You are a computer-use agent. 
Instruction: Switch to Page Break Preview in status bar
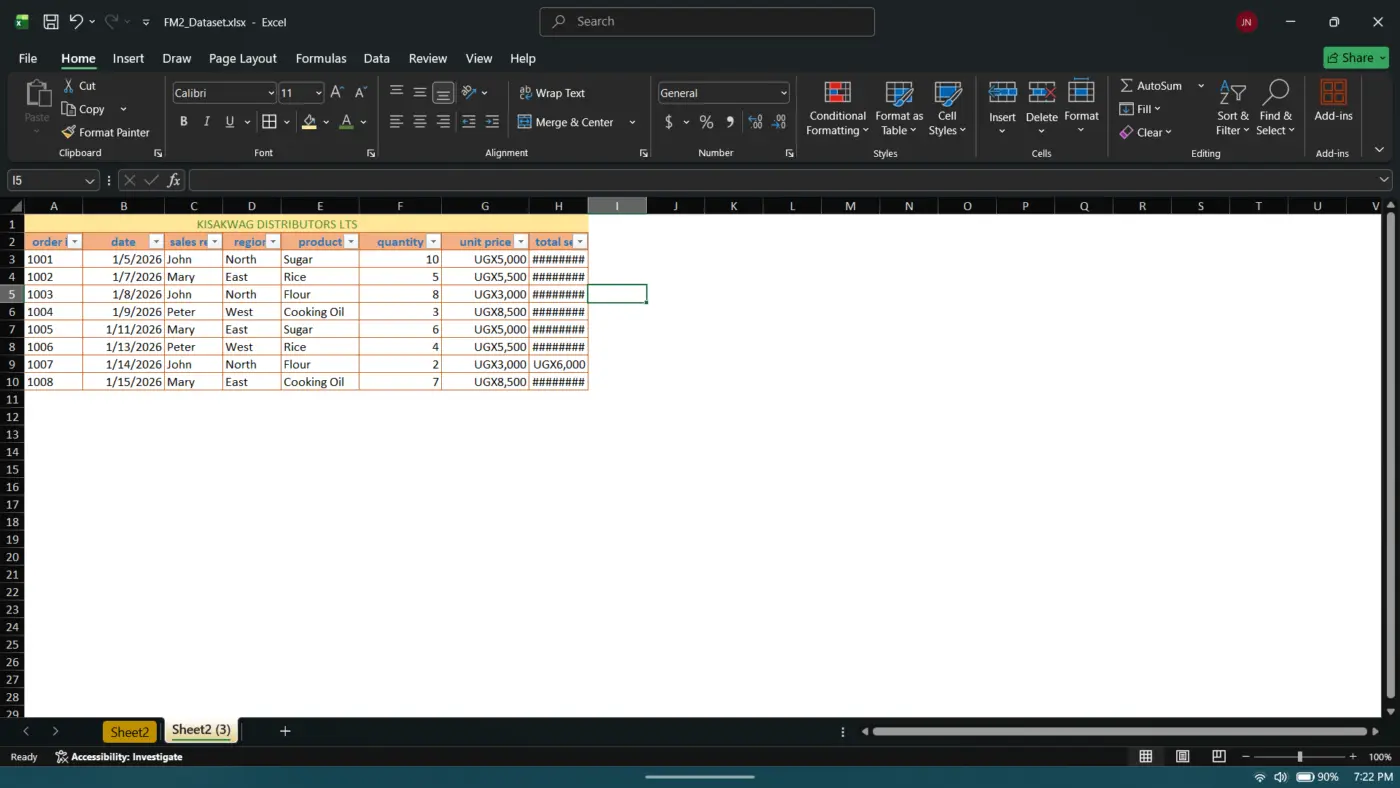[x=1218, y=757]
